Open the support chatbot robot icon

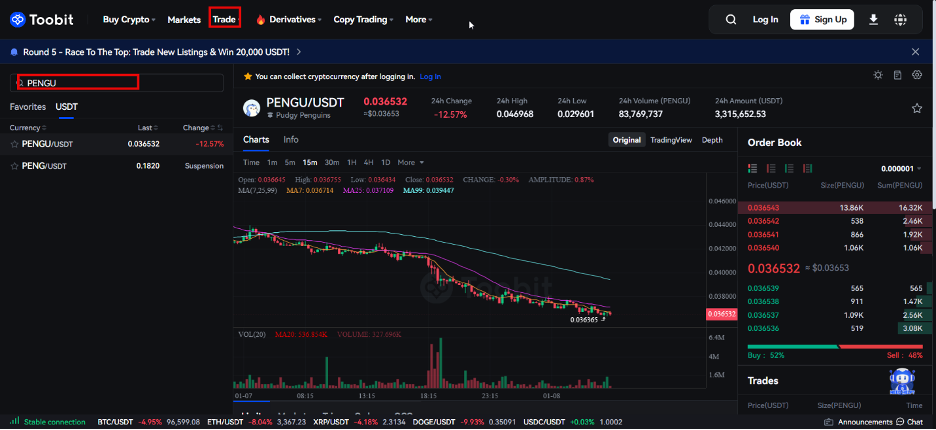(x=903, y=382)
